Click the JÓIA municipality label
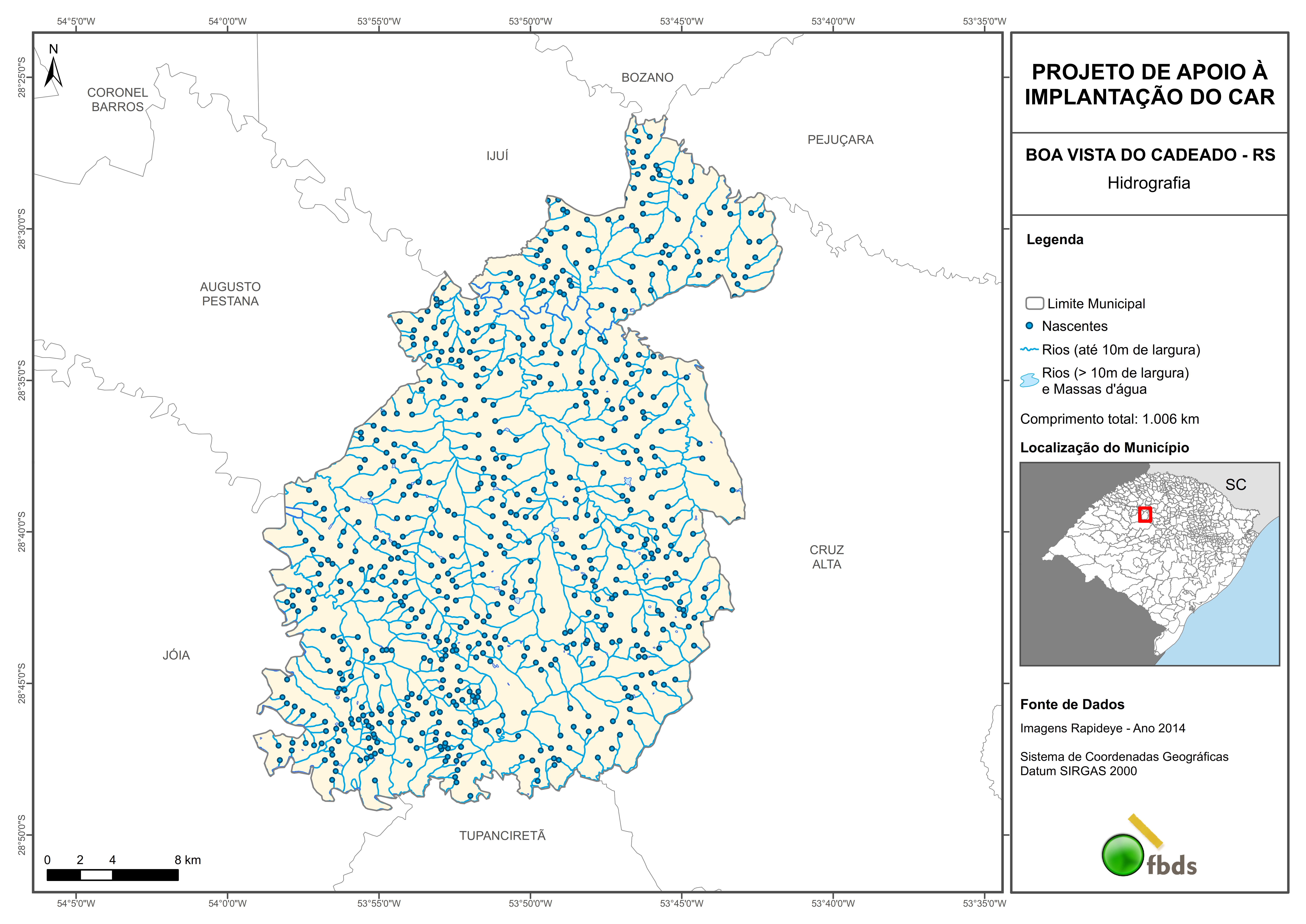1306x924 pixels. pos(176,655)
